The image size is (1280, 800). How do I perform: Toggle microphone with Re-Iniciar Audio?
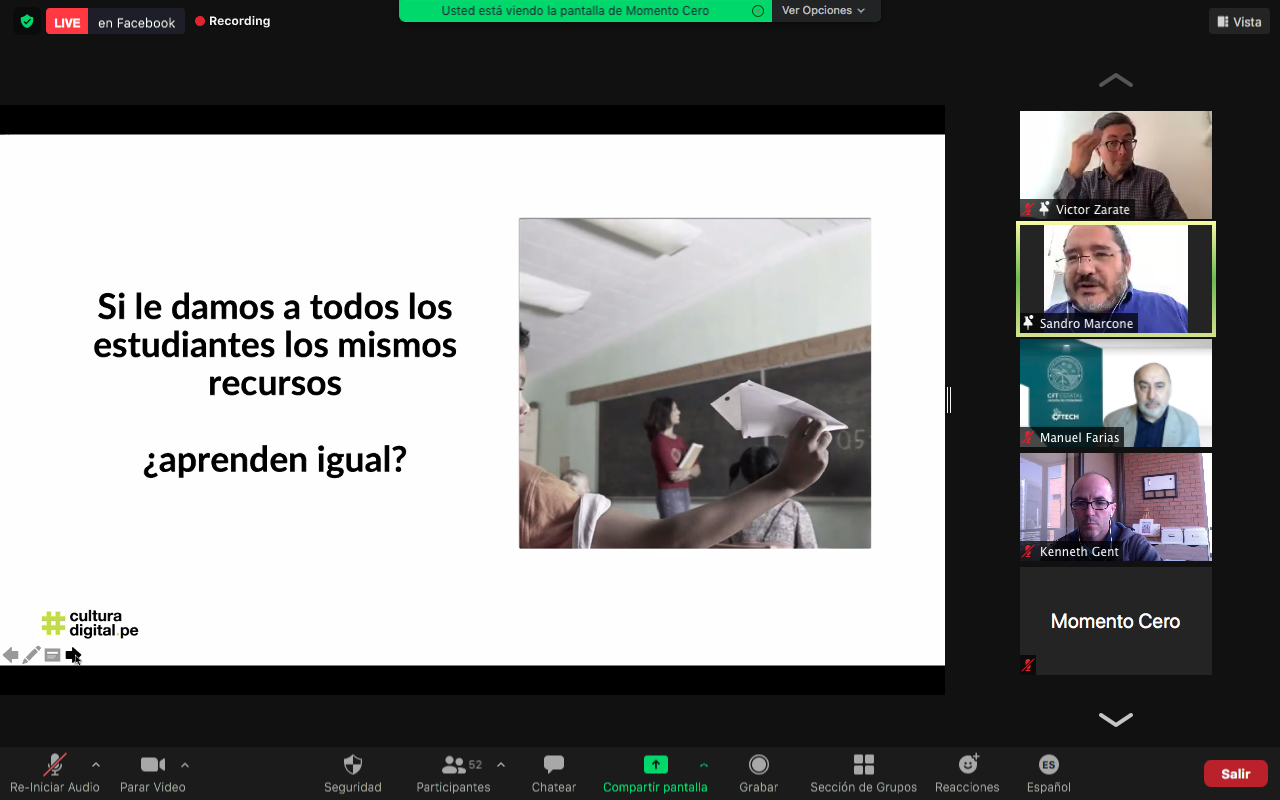coord(55,765)
